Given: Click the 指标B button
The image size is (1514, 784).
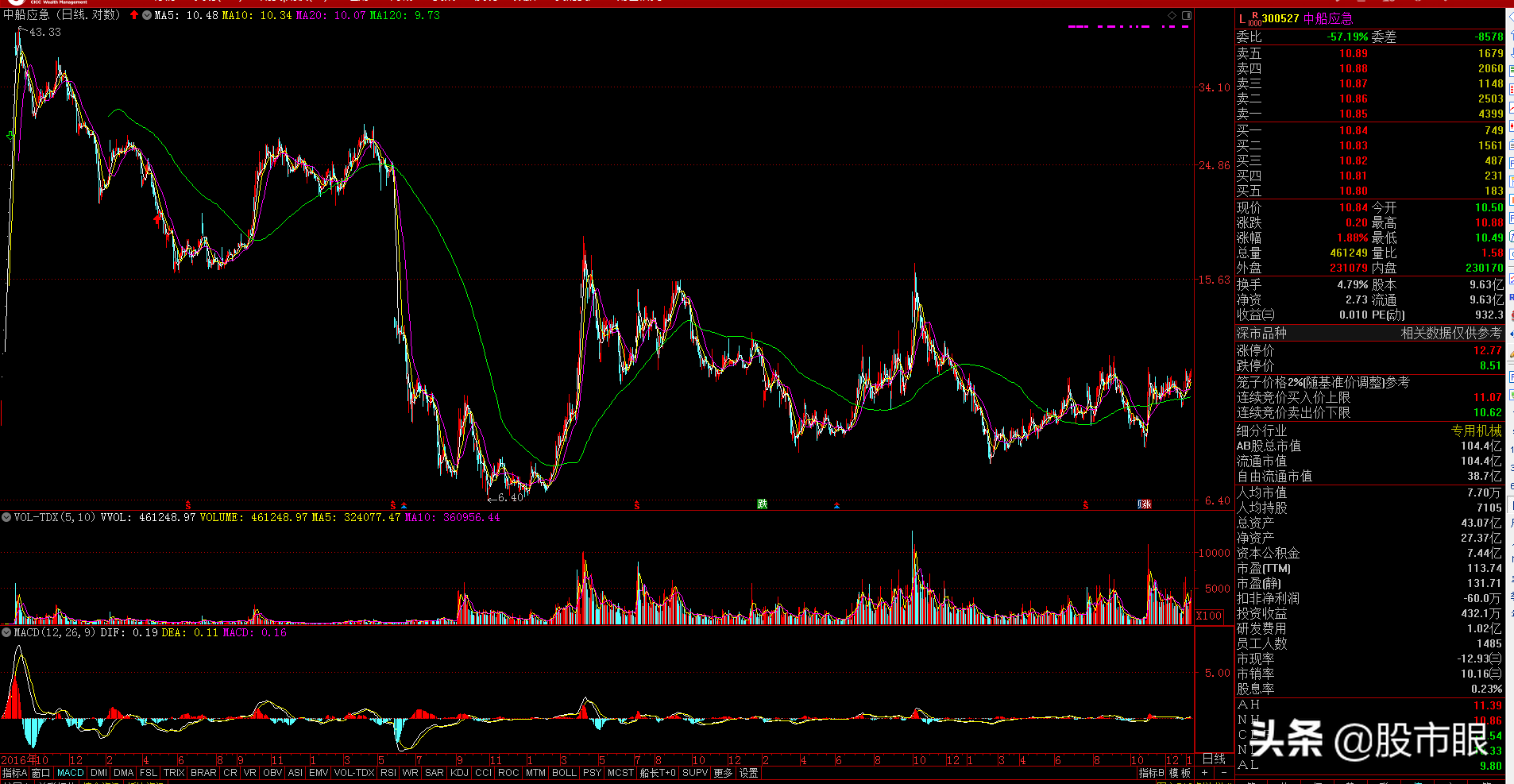Looking at the screenshot, I should point(1151,773).
